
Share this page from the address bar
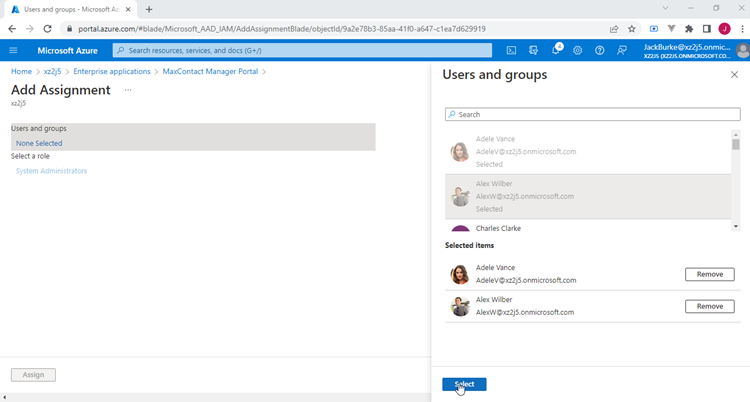click(614, 29)
